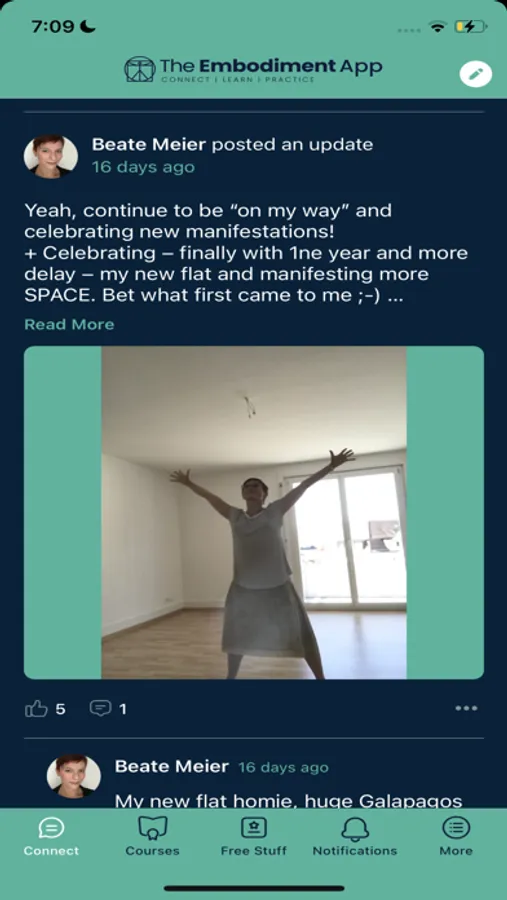Expand post text with Read More
Image resolution: width=507 pixels, height=900 pixels.
pos(69,324)
